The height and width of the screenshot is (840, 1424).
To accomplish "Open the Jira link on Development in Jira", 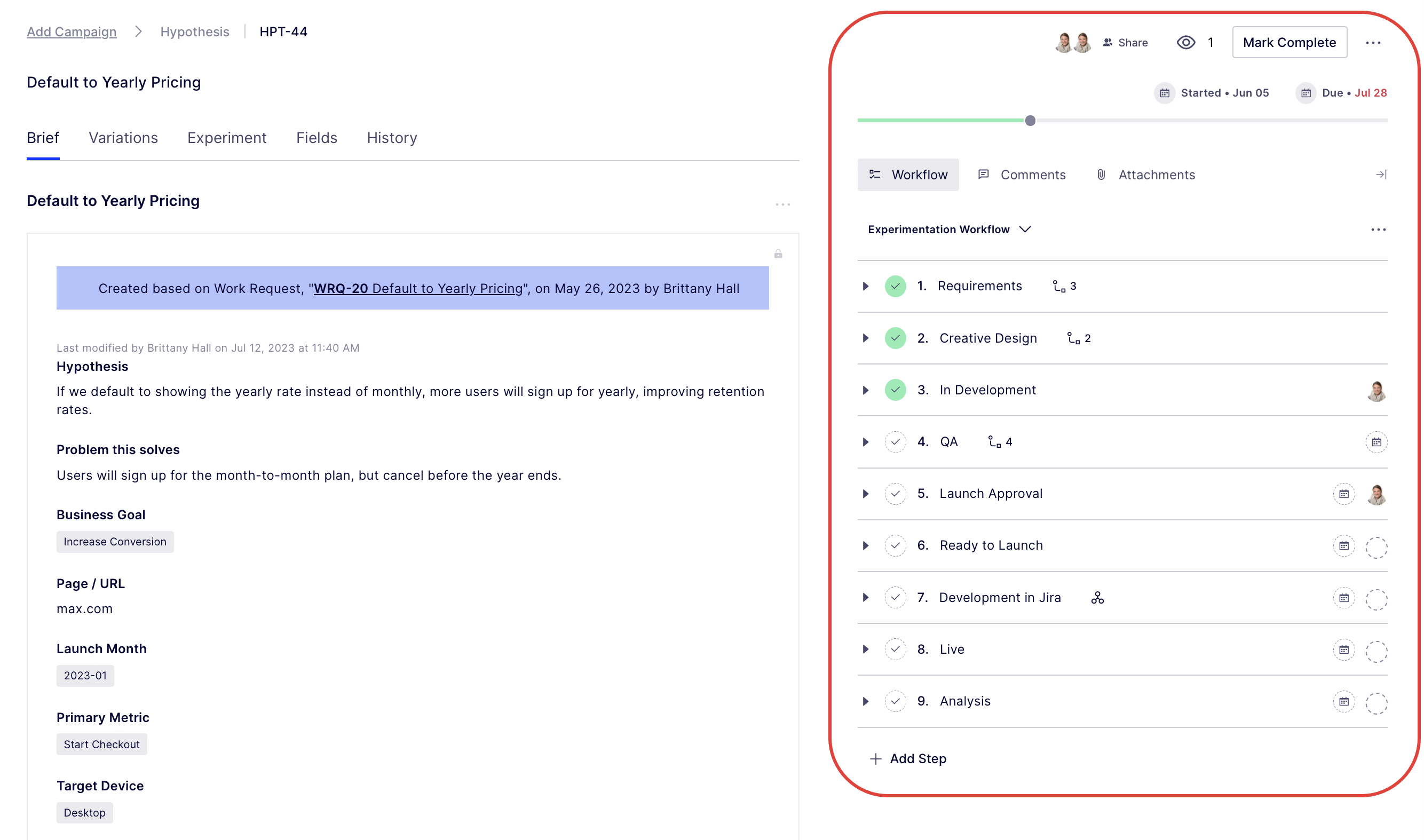I will tap(1098, 597).
